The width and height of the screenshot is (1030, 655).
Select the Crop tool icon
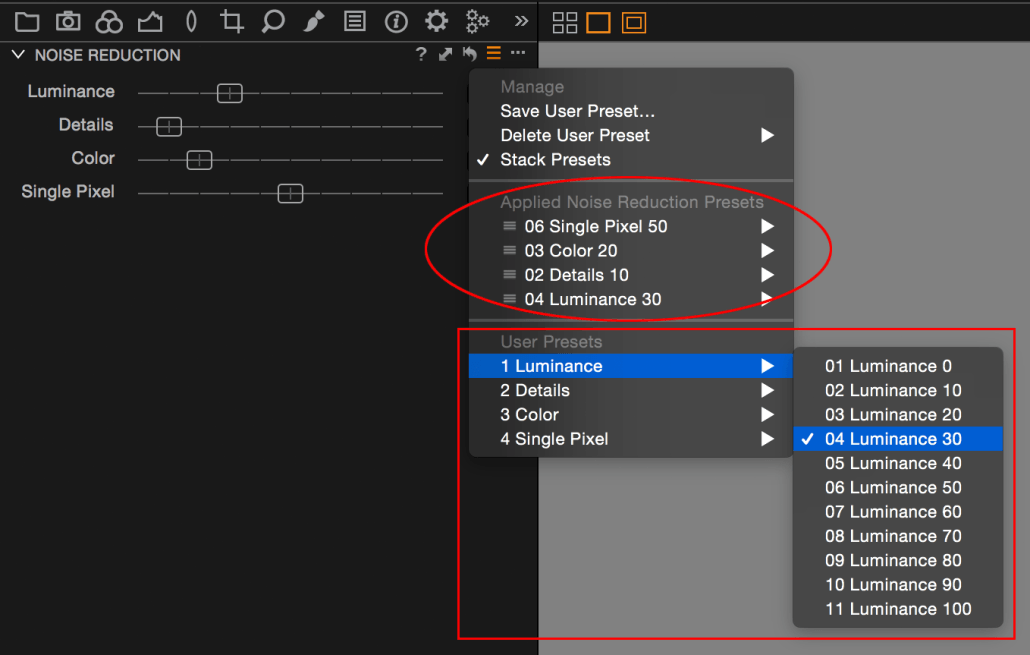point(231,21)
